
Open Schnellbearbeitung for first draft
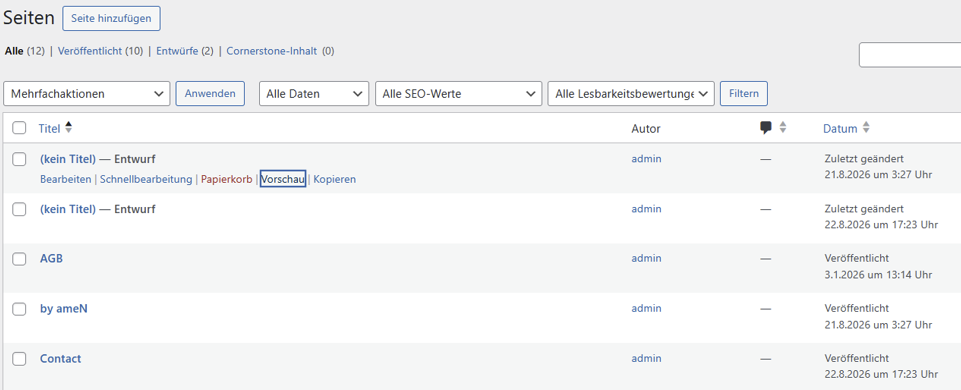click(x=146, y=180)
